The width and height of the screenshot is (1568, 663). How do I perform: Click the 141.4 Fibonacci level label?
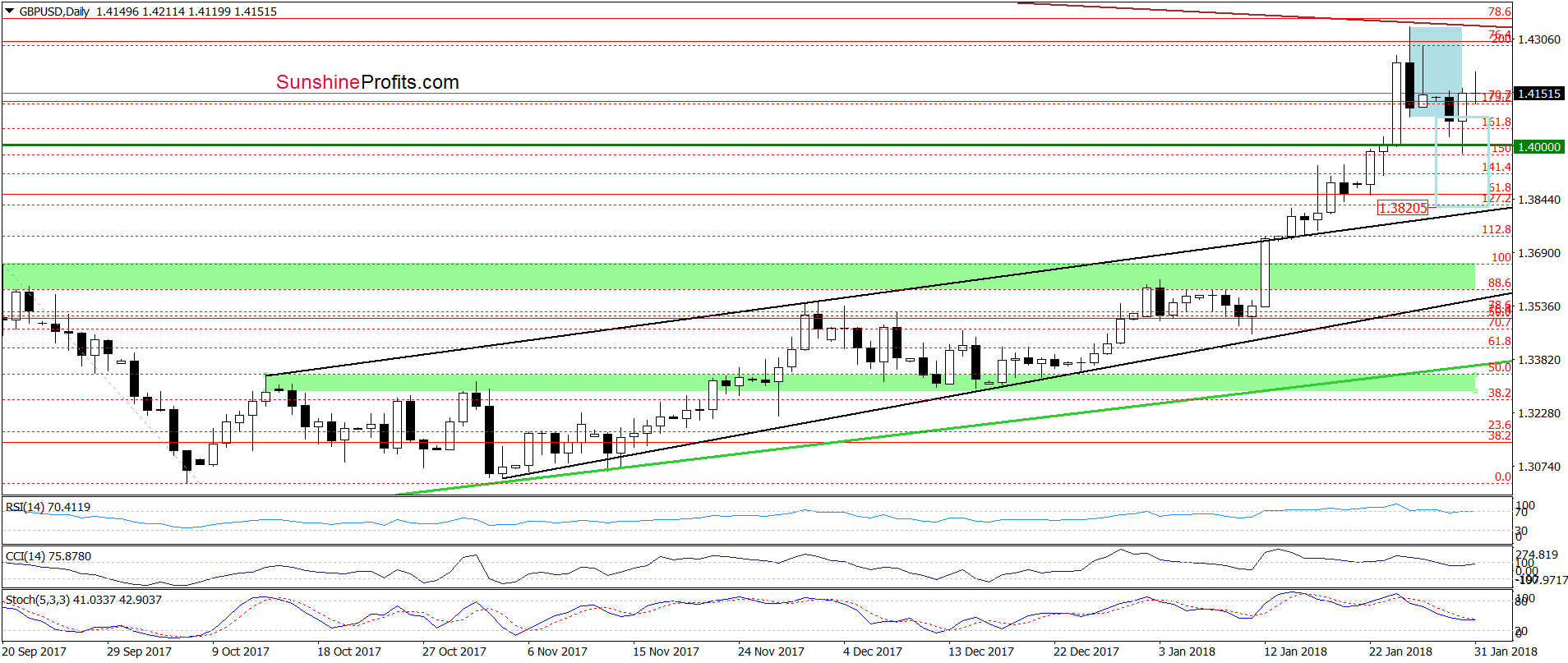(x=1497, y=167)
